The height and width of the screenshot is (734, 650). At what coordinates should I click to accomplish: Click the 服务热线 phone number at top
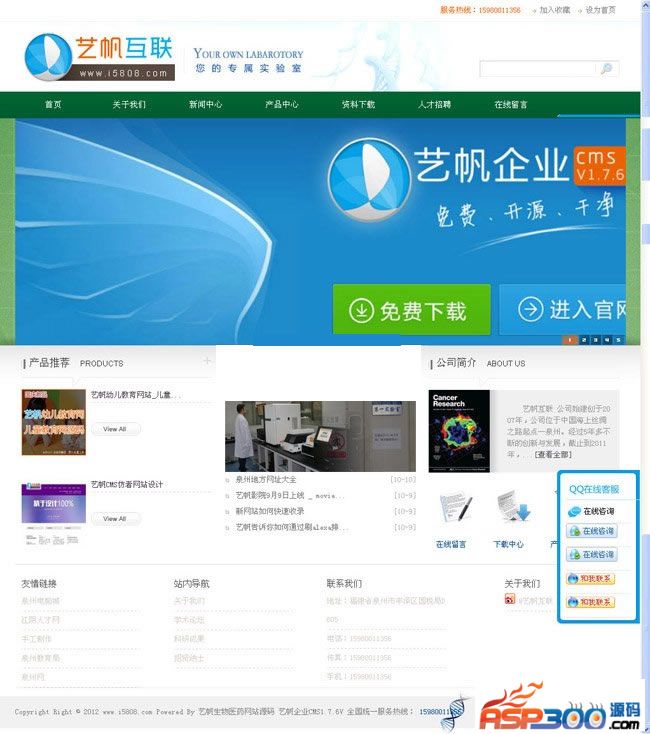499,10
